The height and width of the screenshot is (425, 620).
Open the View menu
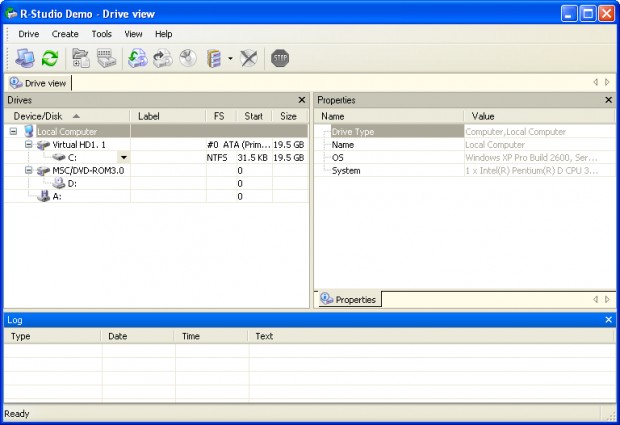pyautogui.click(x=133, y=34)
